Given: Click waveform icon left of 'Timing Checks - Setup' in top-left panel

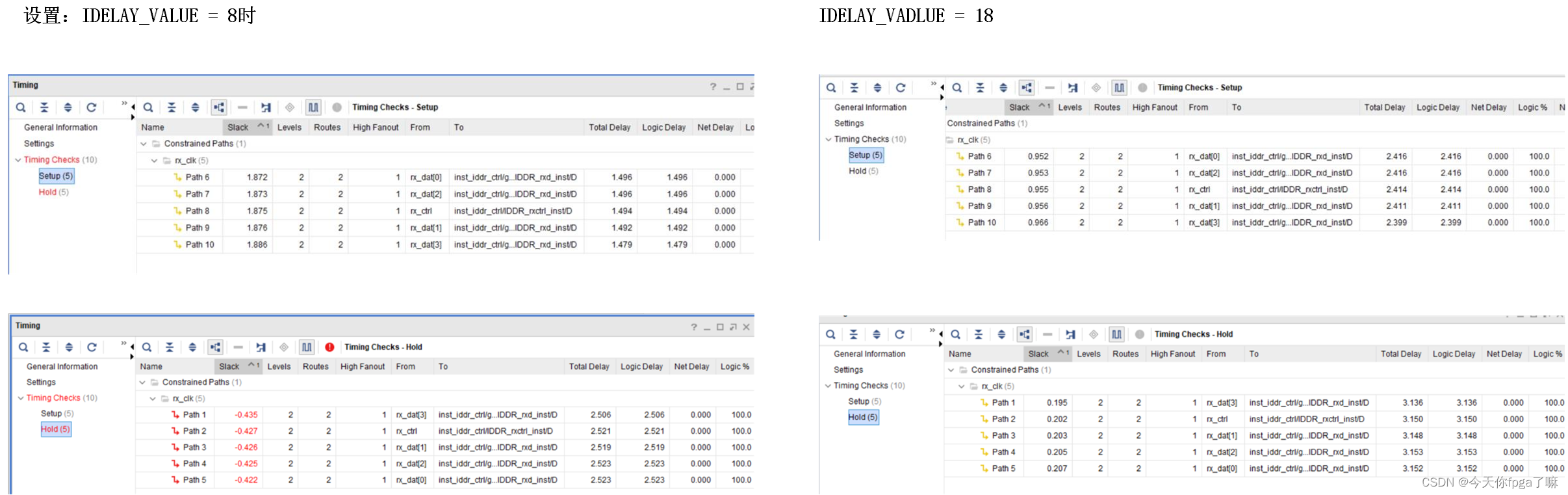Looking at the screenshot, I should [313, 107].
